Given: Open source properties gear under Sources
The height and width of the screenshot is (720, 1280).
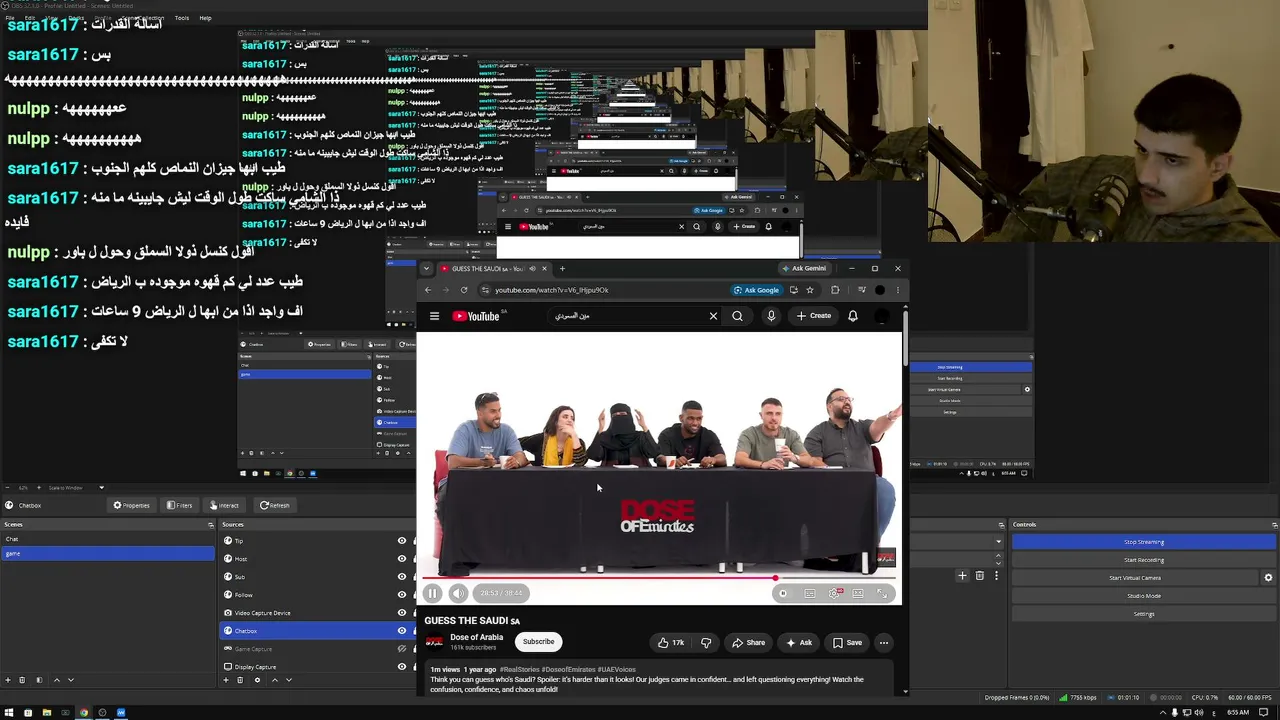Looking at the screenshot, I should tap(257, 680).
